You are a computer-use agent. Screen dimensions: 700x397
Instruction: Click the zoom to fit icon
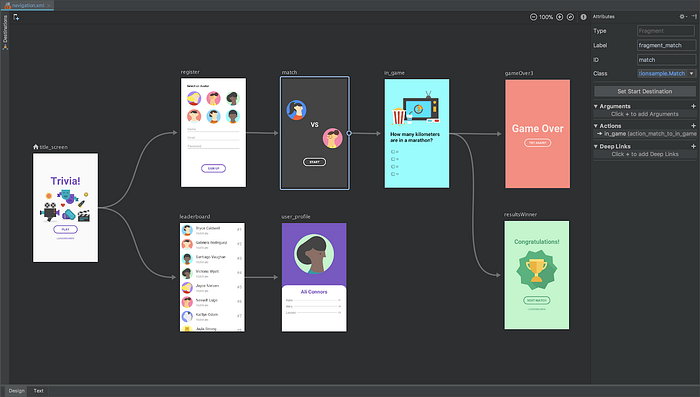pos(570,17)
